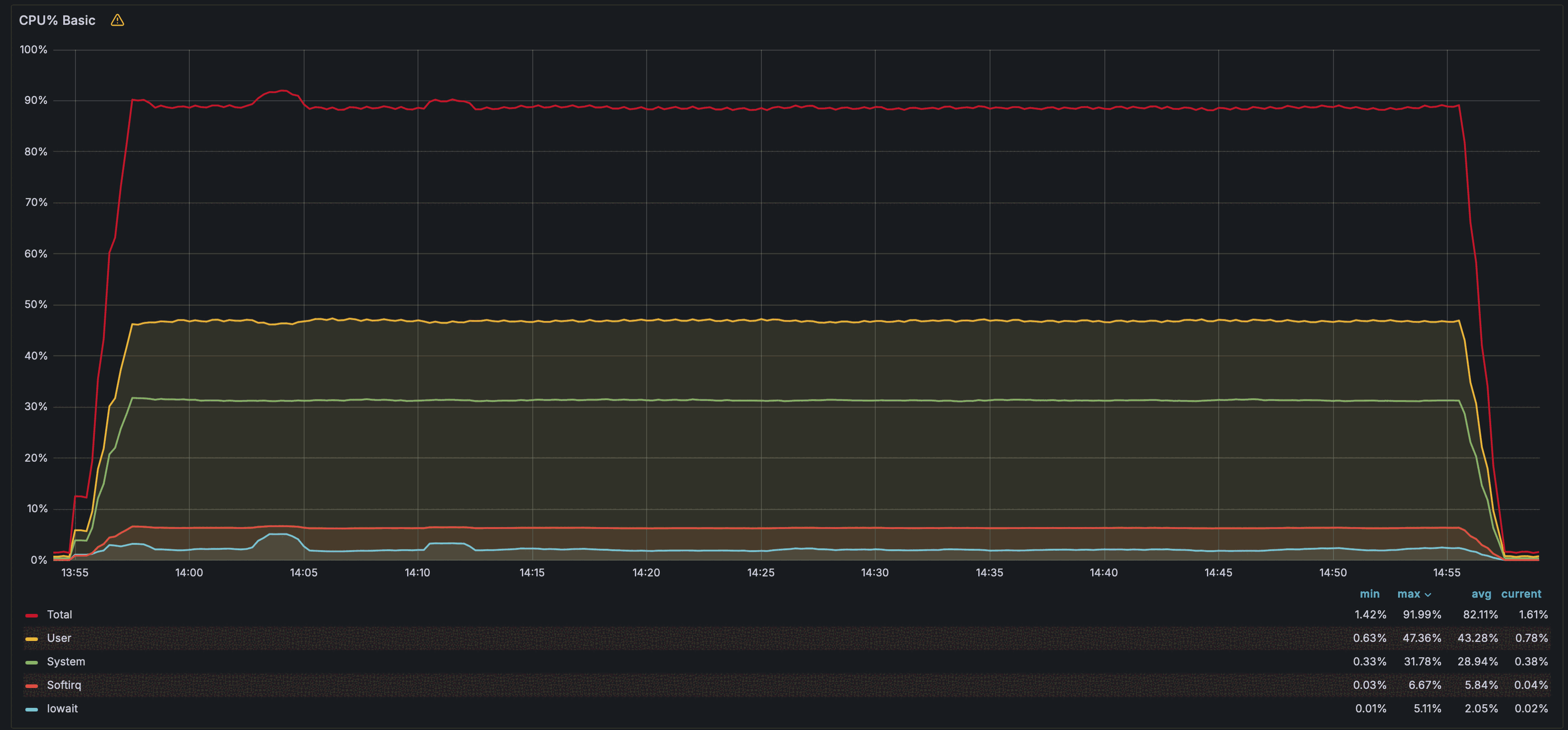
Task: Click the warning icon beside CPU% Basic title
Action: [117, 19]
